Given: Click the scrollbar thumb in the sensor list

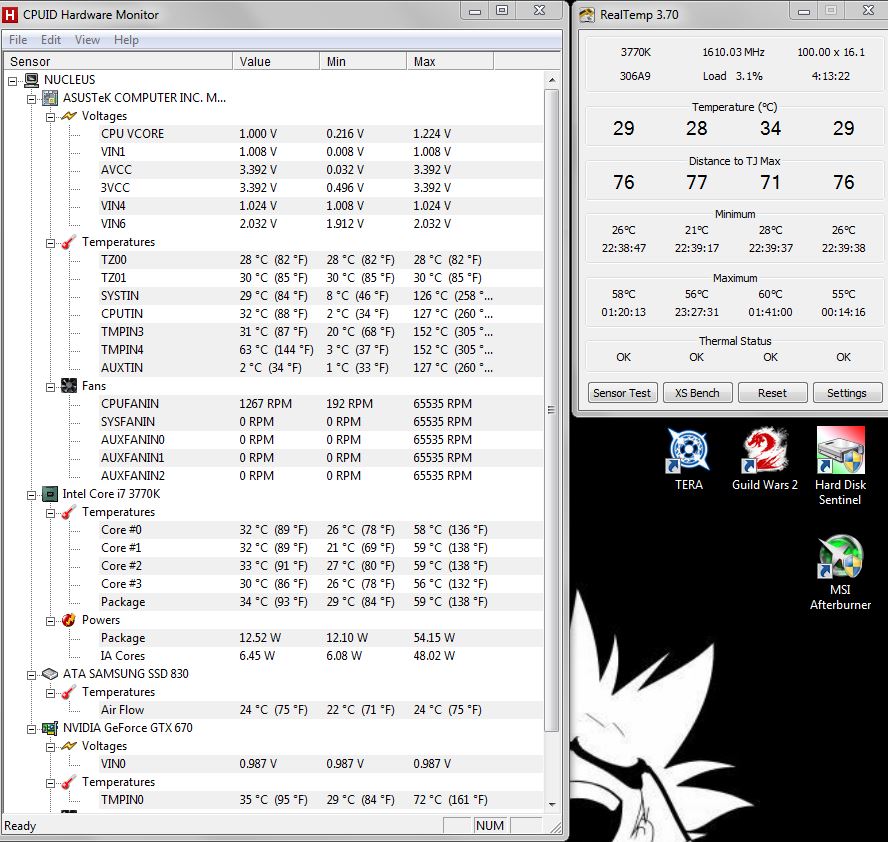Looking at the screenshot, I should pos(552,411).
